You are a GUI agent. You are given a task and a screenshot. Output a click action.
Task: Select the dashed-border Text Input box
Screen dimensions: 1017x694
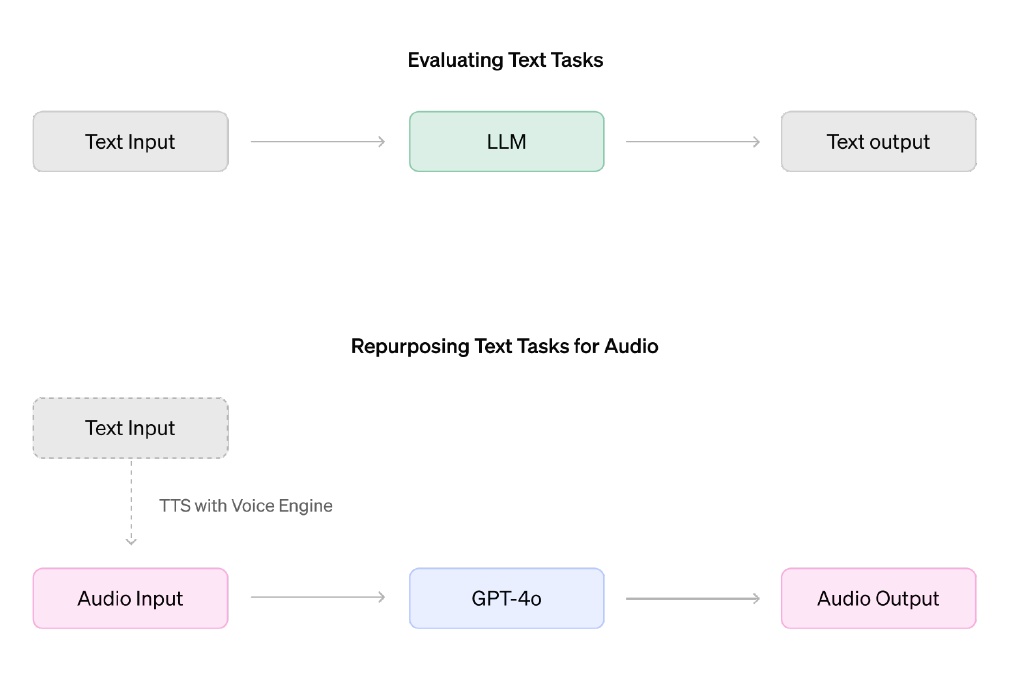coord(130,428)
